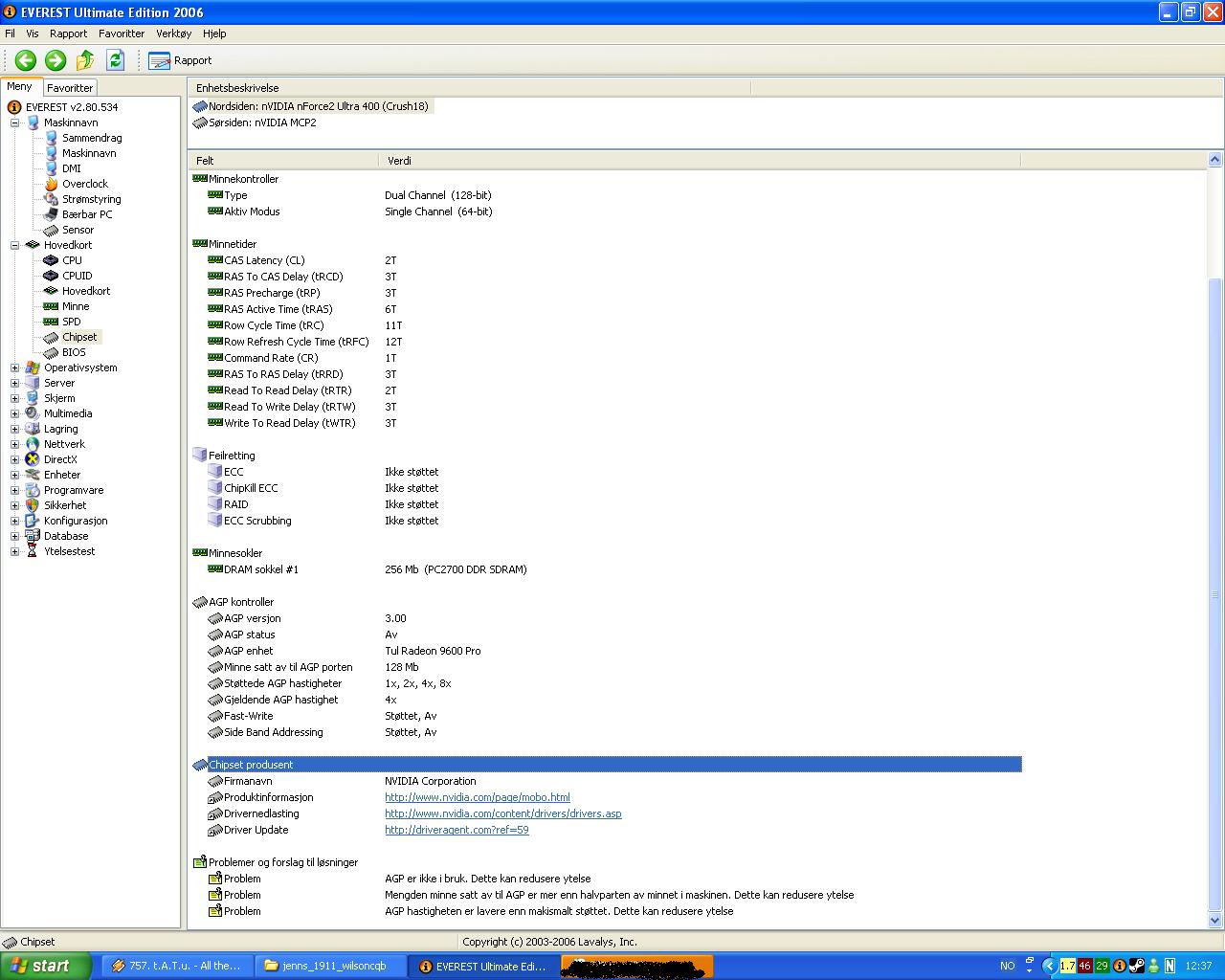Collapse the Hovedkort tree node
The width and height of the screenshot is (1225, 980).
[x=14, y=245]
